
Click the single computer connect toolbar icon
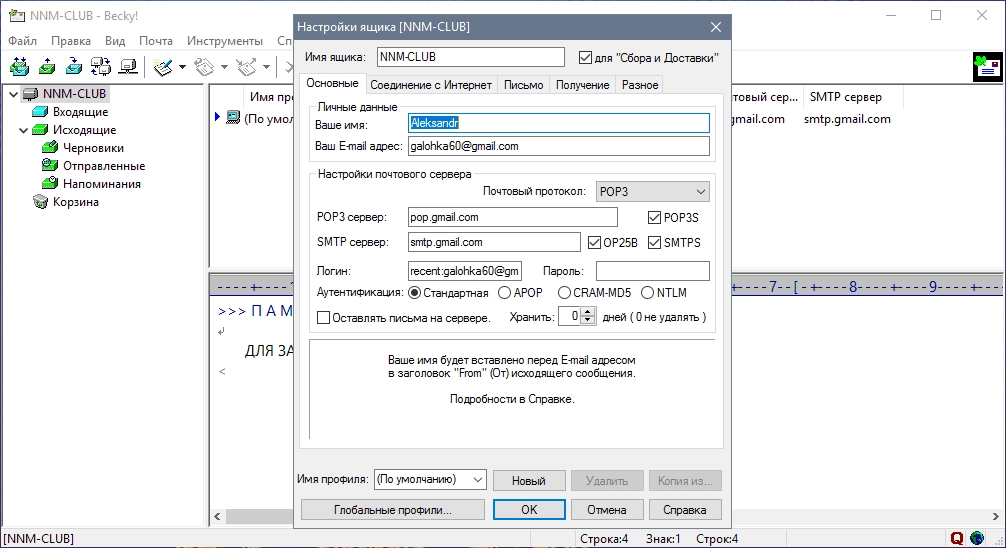click(x=128, y=66)
